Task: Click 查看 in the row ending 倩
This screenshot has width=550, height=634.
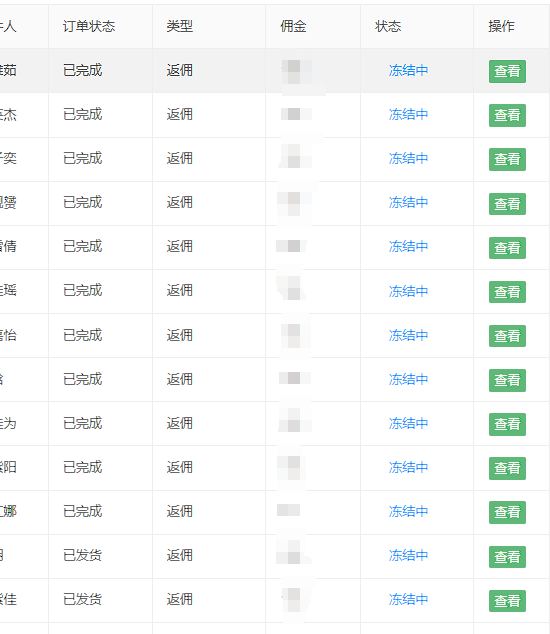Action: 507,247
